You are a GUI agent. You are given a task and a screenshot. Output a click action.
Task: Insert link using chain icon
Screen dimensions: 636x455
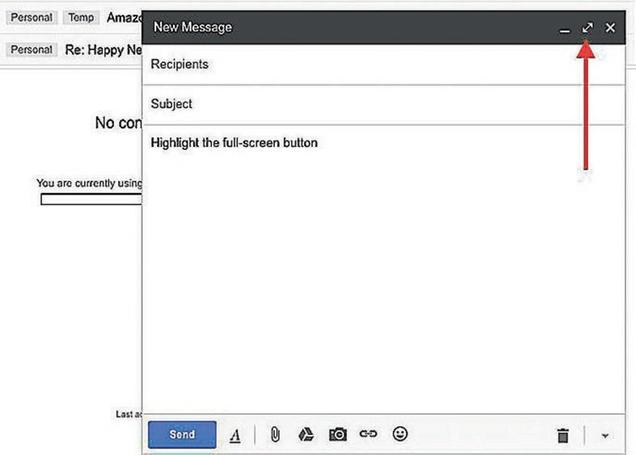[x=368, y=434]
